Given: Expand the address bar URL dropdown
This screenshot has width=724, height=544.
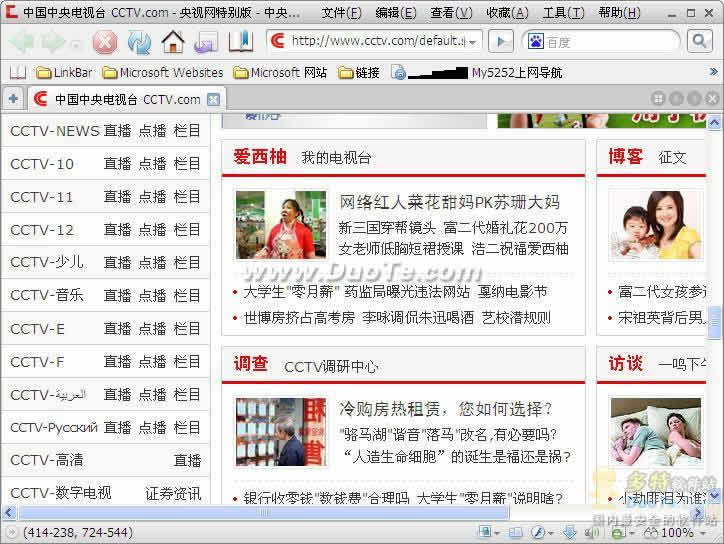Looking at the screenshot, I should click(473, 42).
